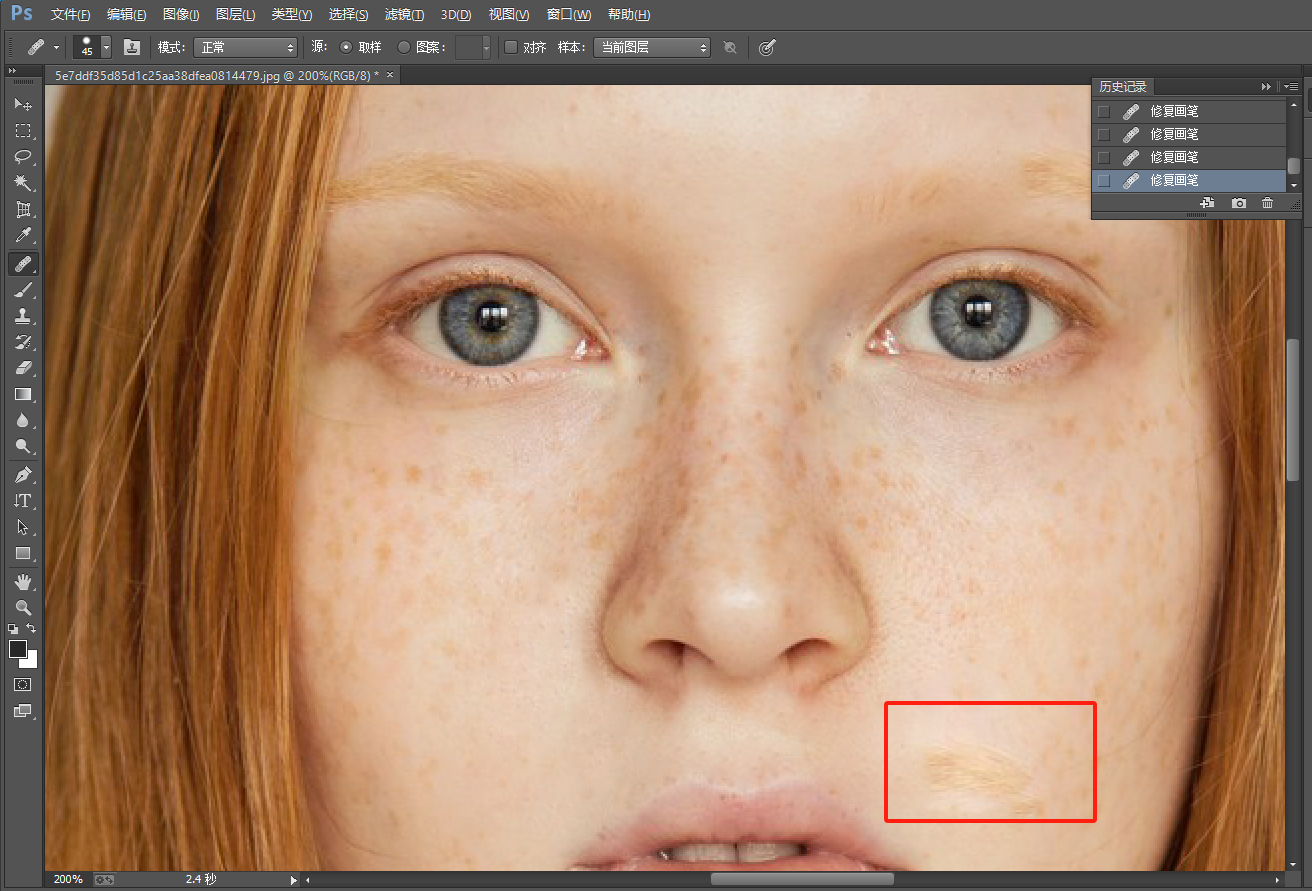Select the 图案 source radio button

404,47
